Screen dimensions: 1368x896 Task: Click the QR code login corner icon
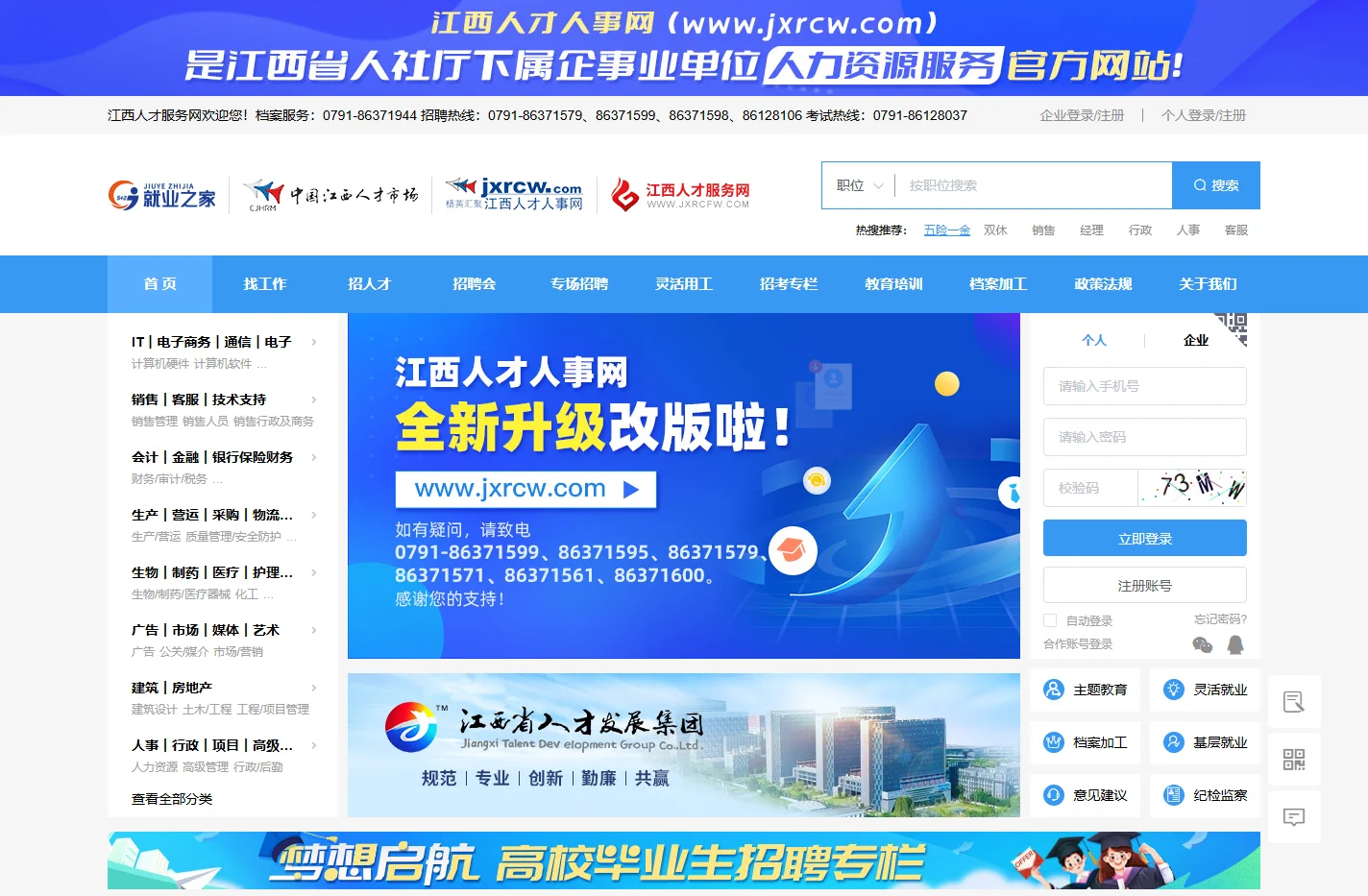pyautogui.click(x=1232, y=327)
